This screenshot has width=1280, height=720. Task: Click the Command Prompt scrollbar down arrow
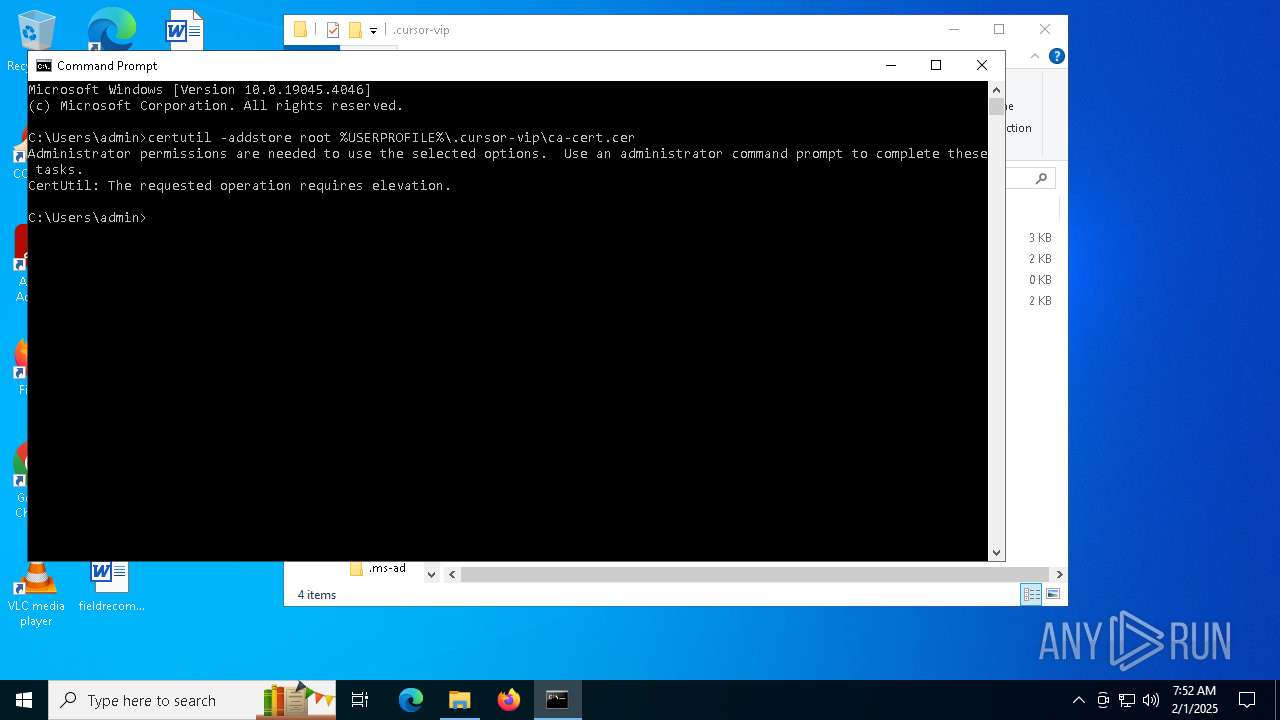(x=996, y=553)
